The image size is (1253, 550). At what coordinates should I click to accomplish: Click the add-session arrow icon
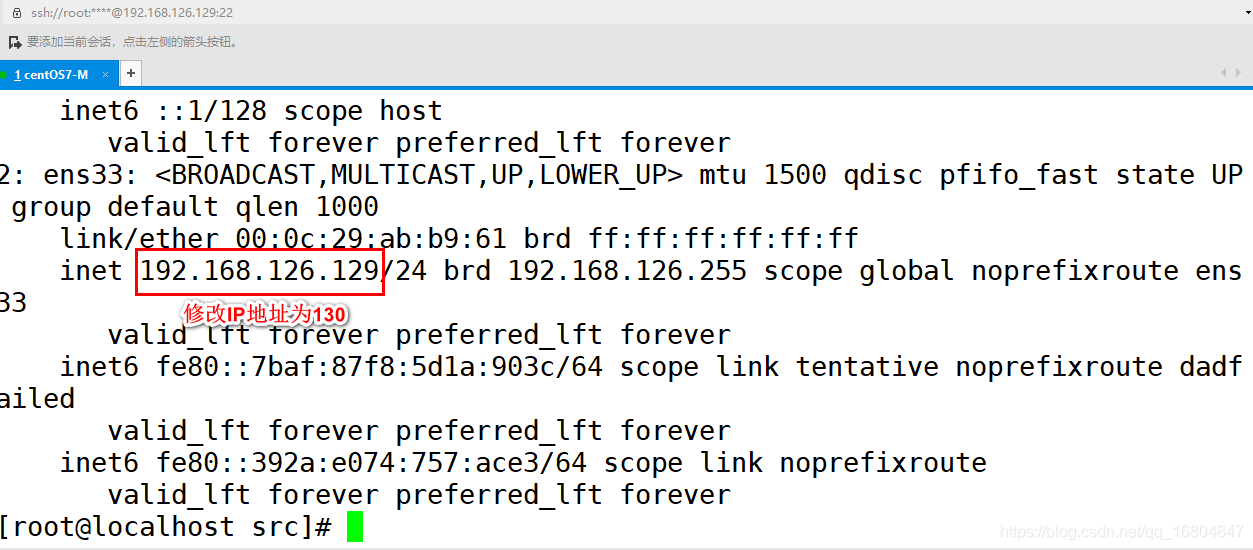(x=15, y=42)
